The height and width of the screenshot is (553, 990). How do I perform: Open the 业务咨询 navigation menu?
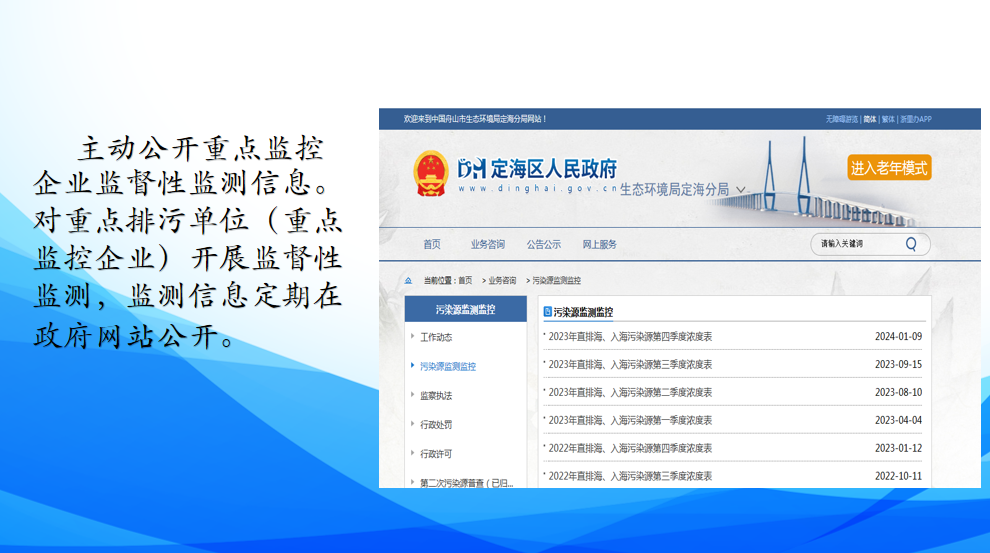(487, 245)
